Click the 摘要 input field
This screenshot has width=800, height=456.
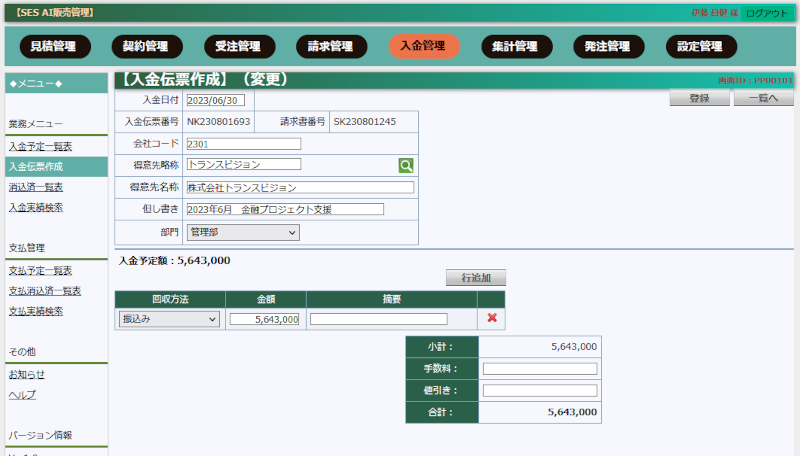(379, 319)
